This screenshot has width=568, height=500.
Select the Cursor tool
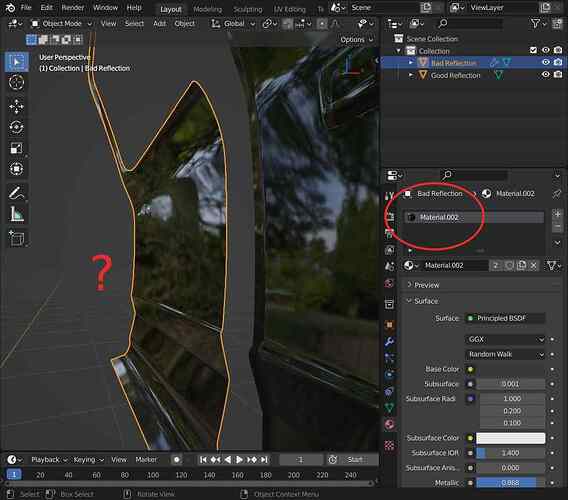coord(16,82)
